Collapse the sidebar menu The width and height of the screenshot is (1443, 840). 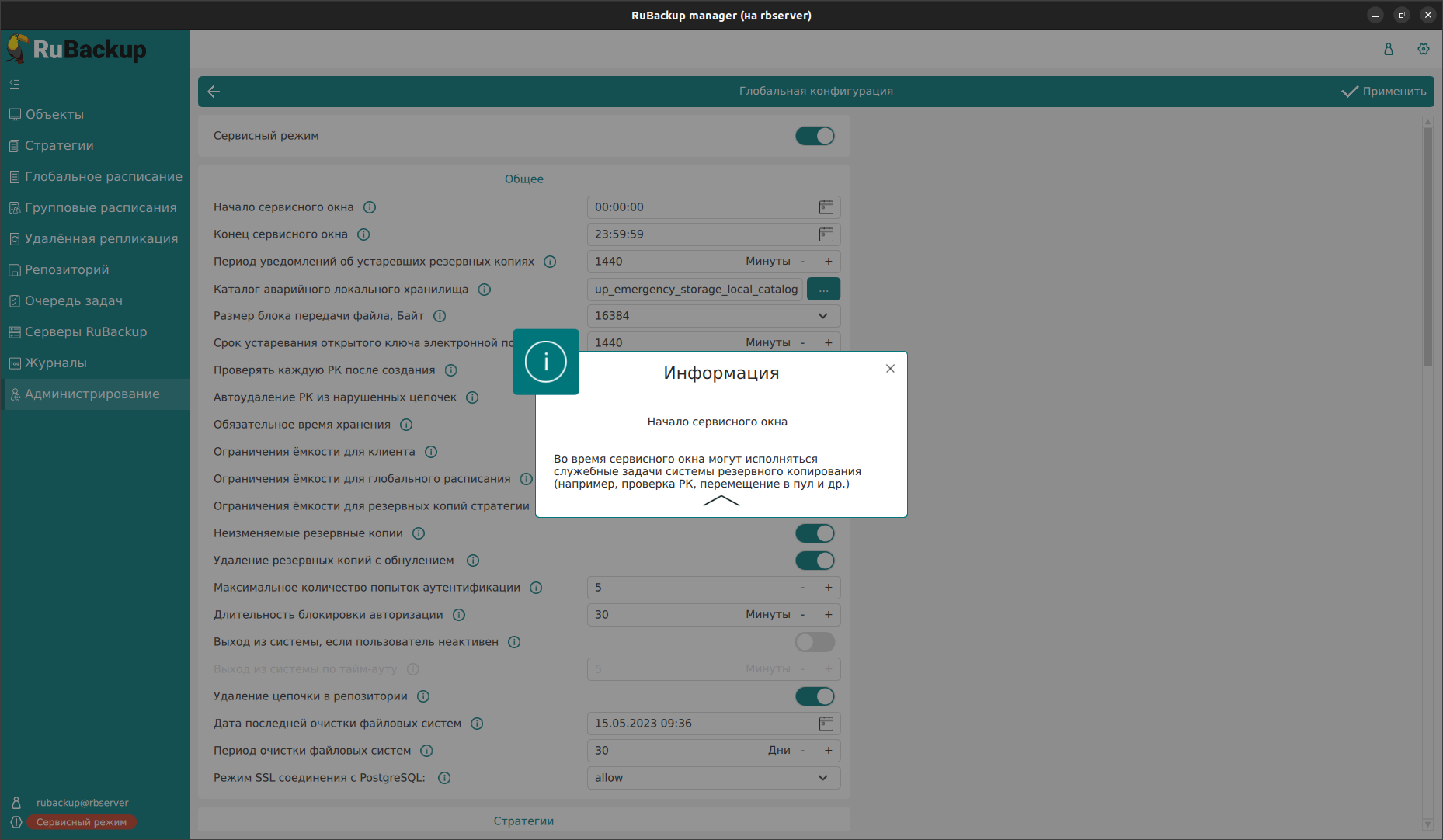15,84
